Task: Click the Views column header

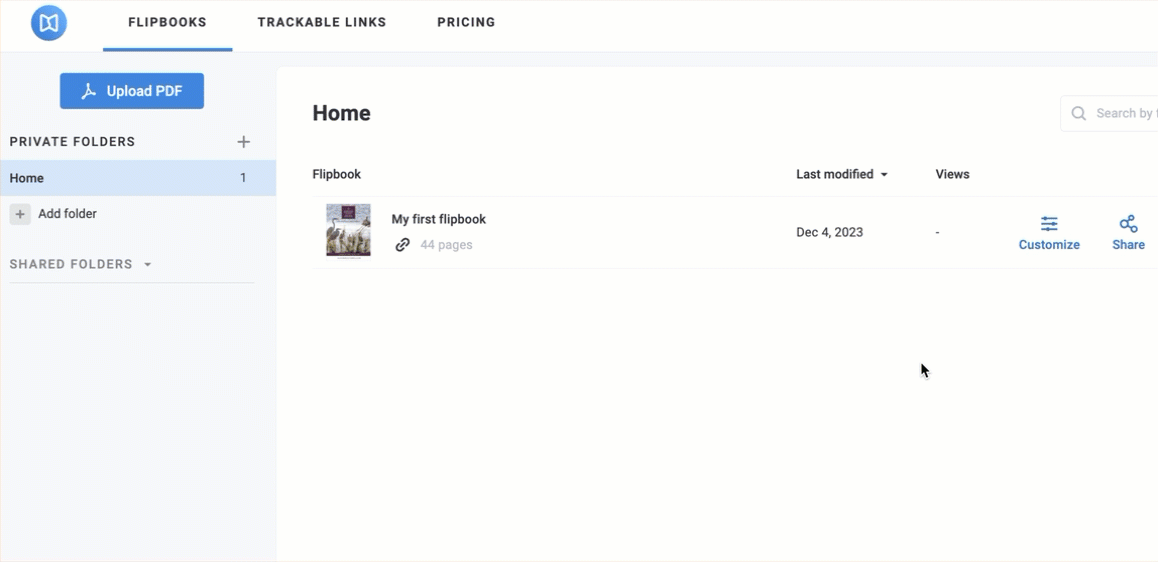Action: (x=952, y=174)
